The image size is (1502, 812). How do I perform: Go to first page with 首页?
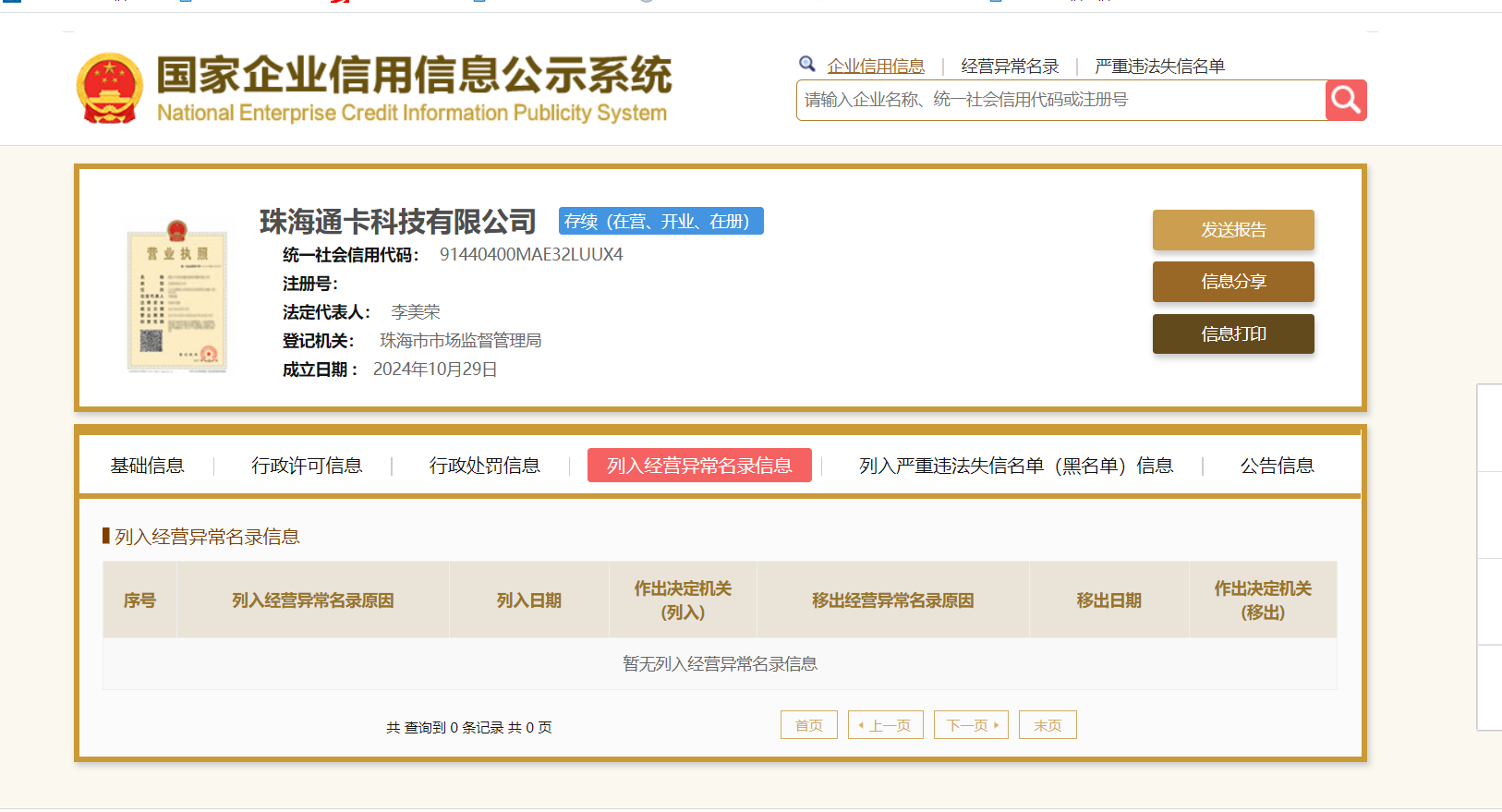coord(809,725)
